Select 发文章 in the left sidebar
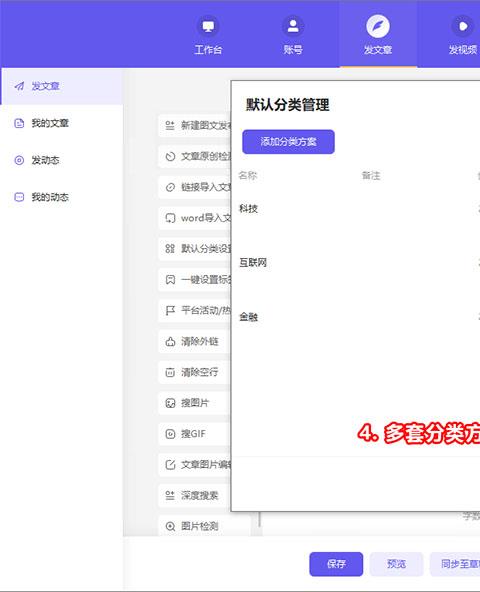Viewport: 480px width, 592px height. click(62, 86)
